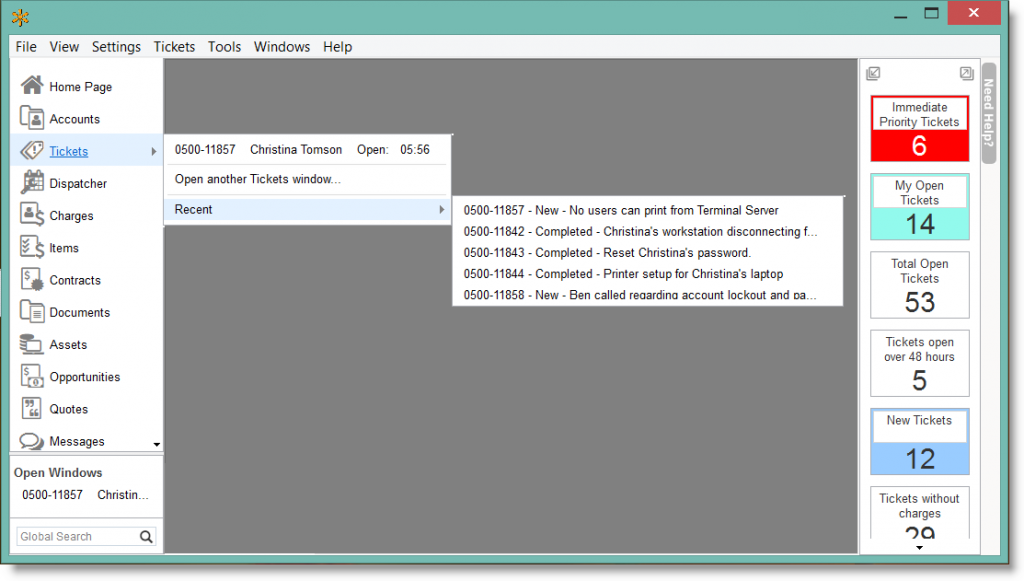Click the Documents icon
1024x581 pixels.
[x=32, y=312]
